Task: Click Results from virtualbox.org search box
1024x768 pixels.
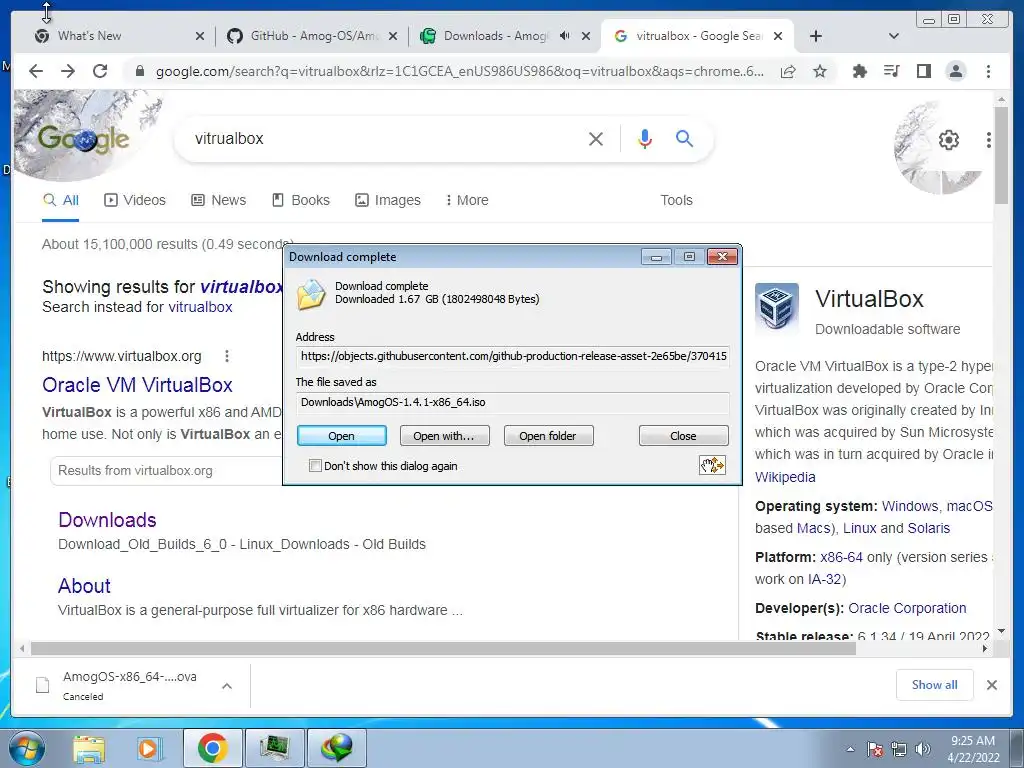Action: click(167, 470)
